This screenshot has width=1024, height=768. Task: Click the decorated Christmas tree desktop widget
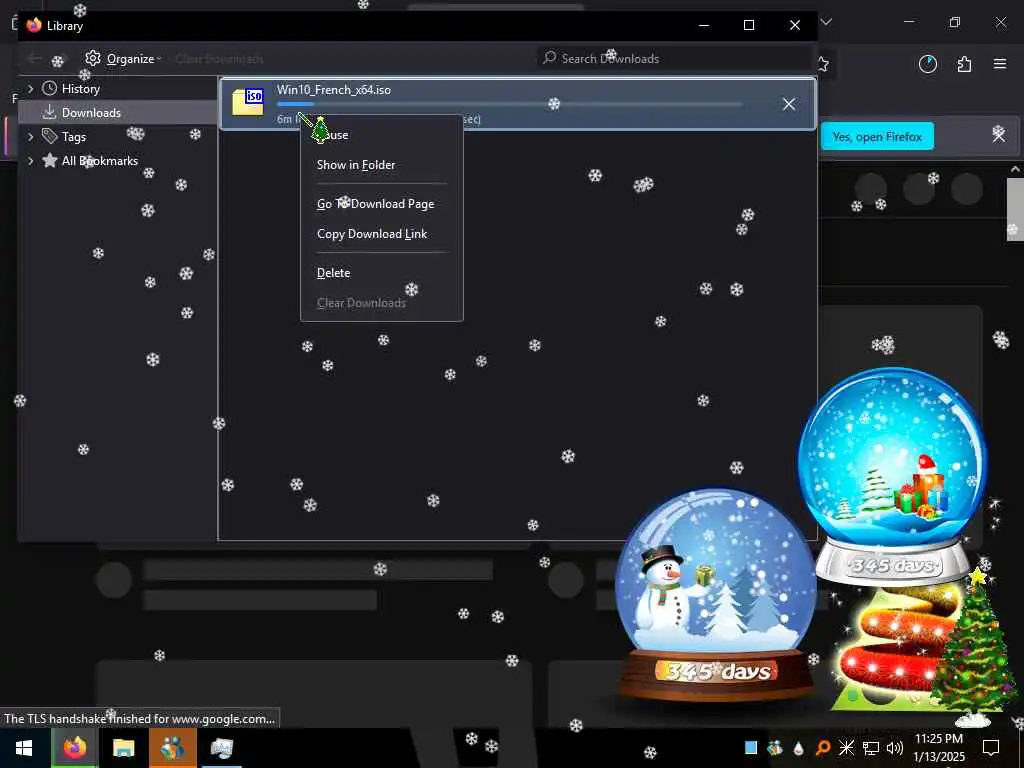pyautogui.click(x=974, y=647)
